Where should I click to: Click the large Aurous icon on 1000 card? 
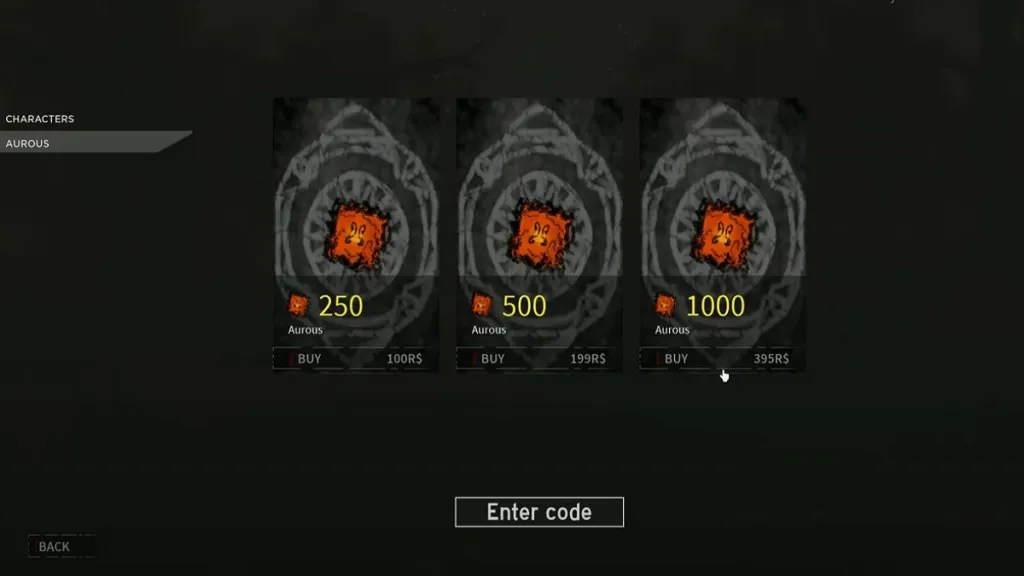pyautogui.click(x=723, y=235)
